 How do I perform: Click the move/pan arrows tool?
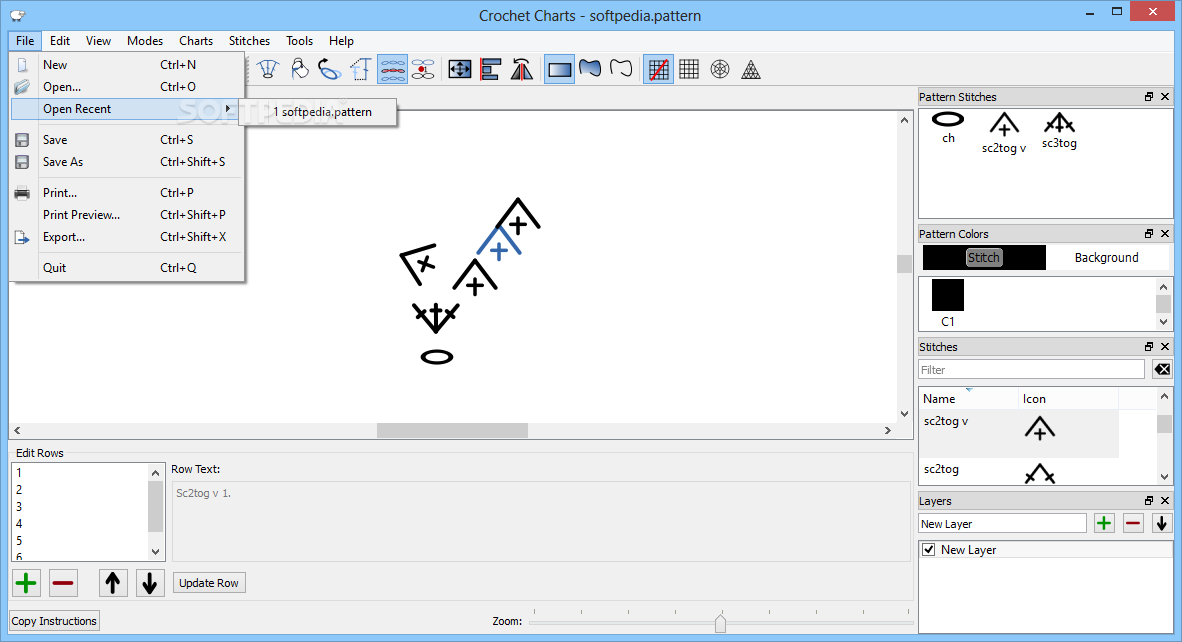click(460, 69)
